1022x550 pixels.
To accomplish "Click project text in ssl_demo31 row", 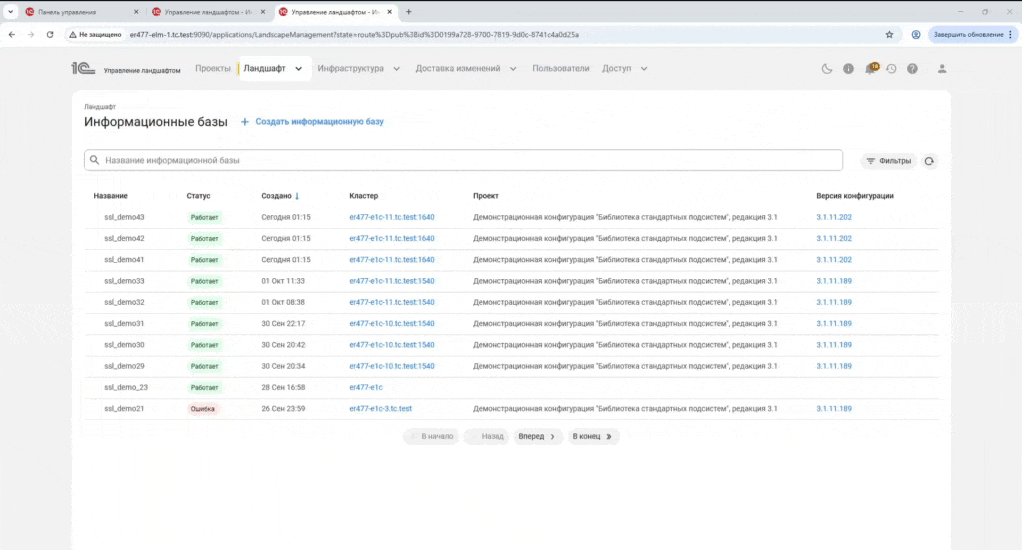I will click(x=625, y=323).
